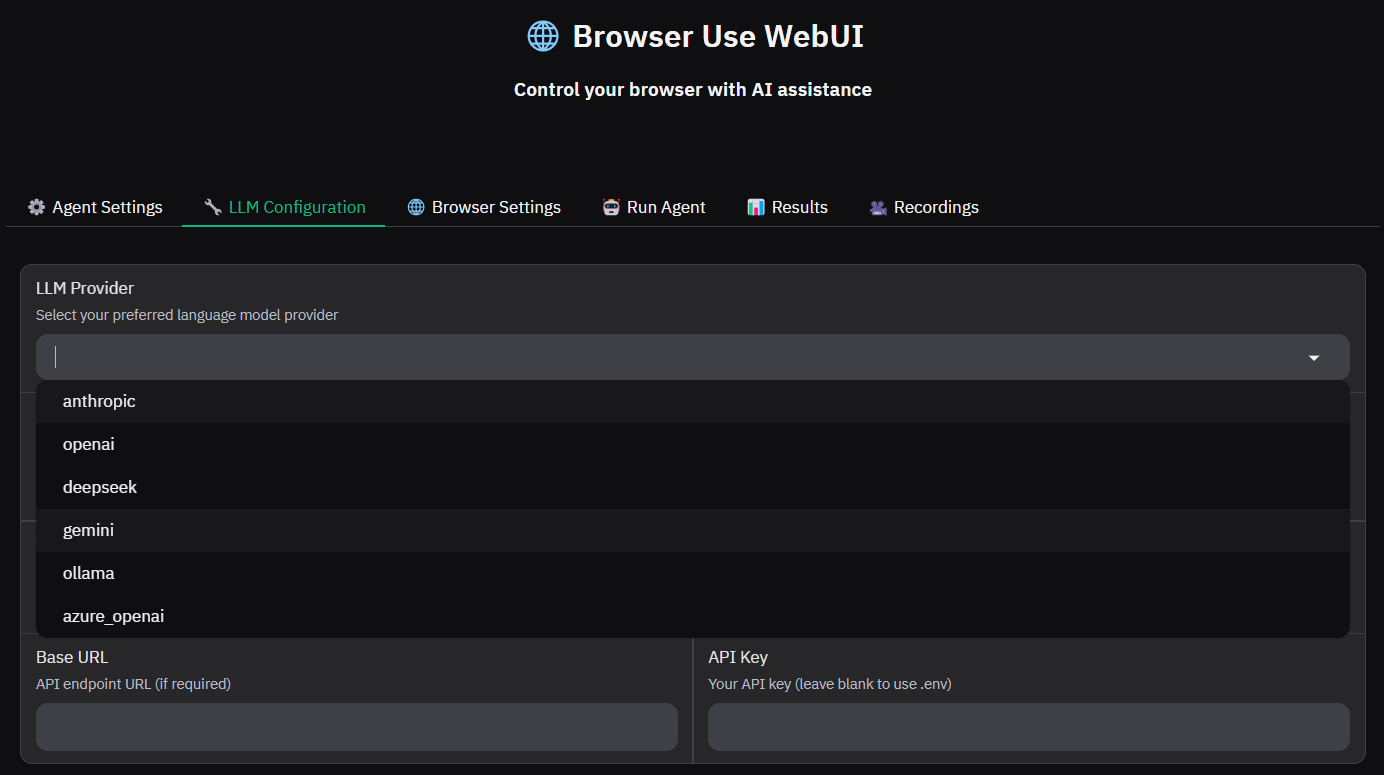Select gemini in the provider list
This screenshot has height=775, width=1384.
pos(693,530)
